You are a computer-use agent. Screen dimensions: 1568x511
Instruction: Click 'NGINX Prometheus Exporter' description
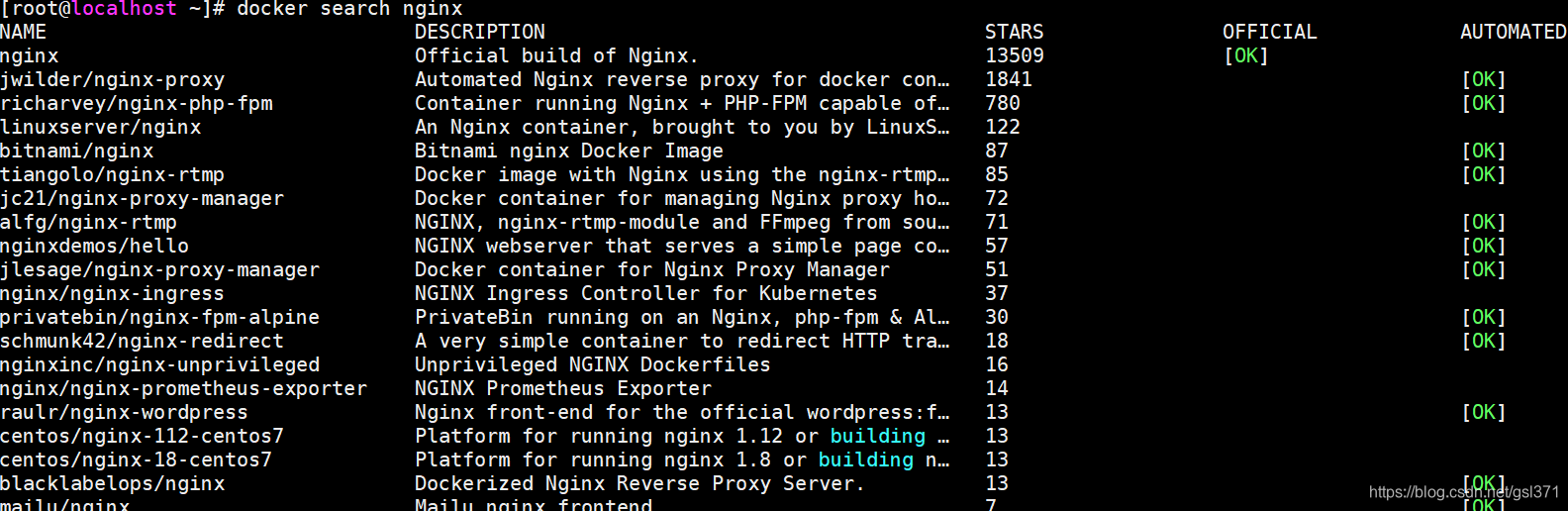click(x=563, y=388)
